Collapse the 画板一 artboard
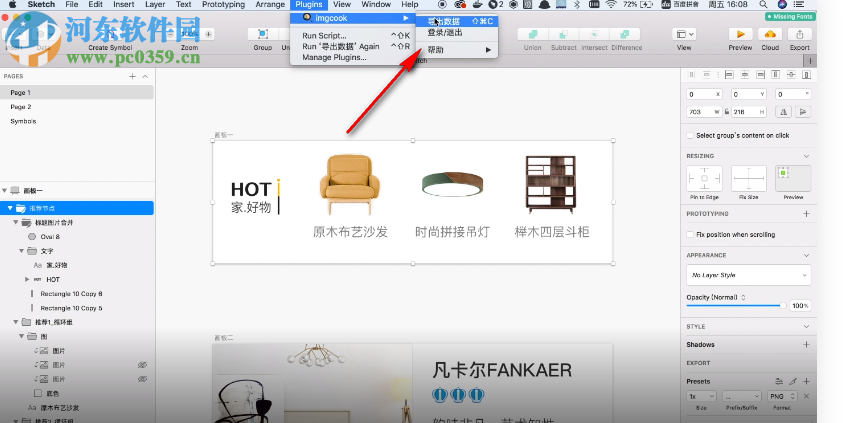The width and height of the screenshot is (862, 423). (x=4, y=190)
